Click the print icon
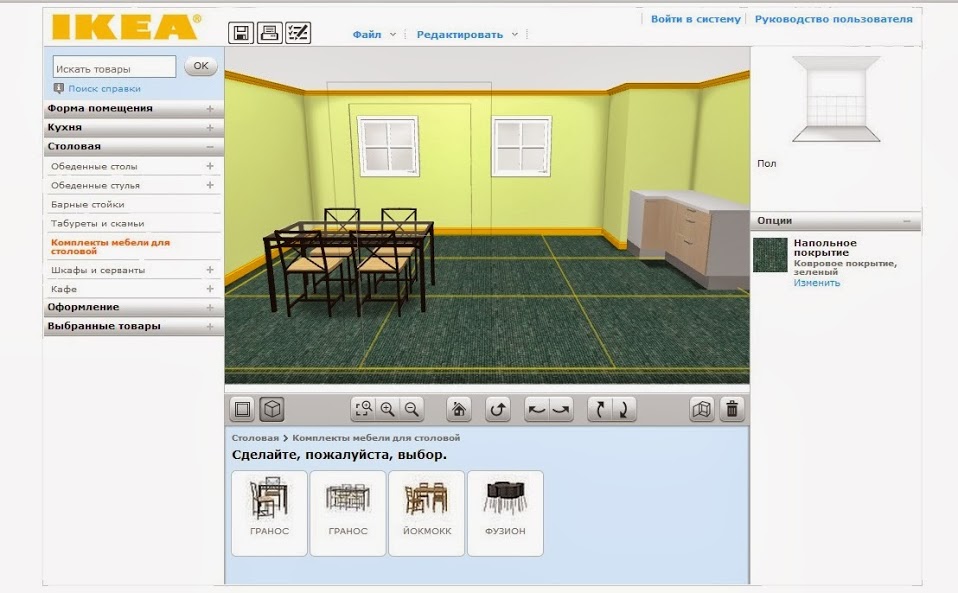 pos(269,33)
